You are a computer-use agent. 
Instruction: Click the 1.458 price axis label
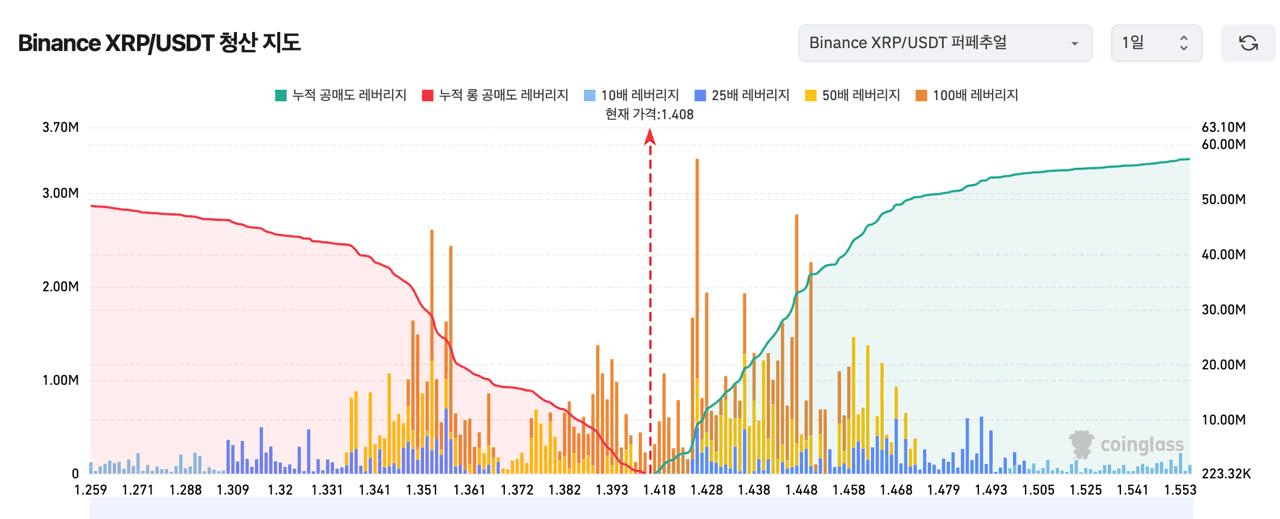[848, 490]
